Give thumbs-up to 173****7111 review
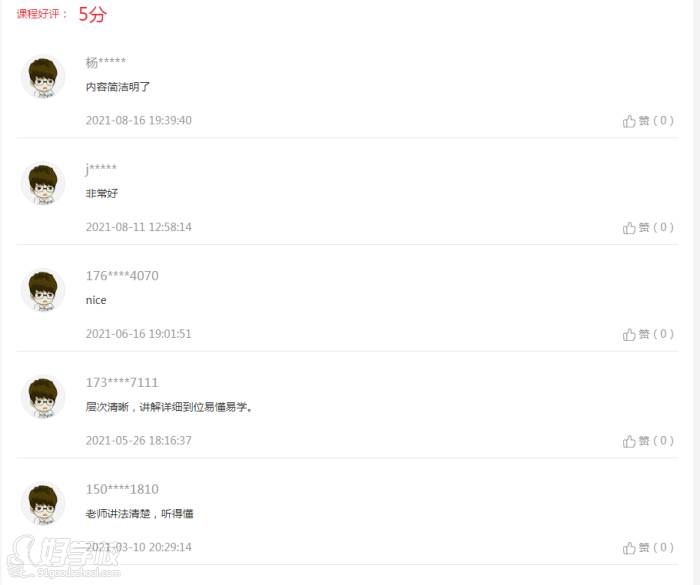This screenshot has width=700, height=585. tap(648, 441)
